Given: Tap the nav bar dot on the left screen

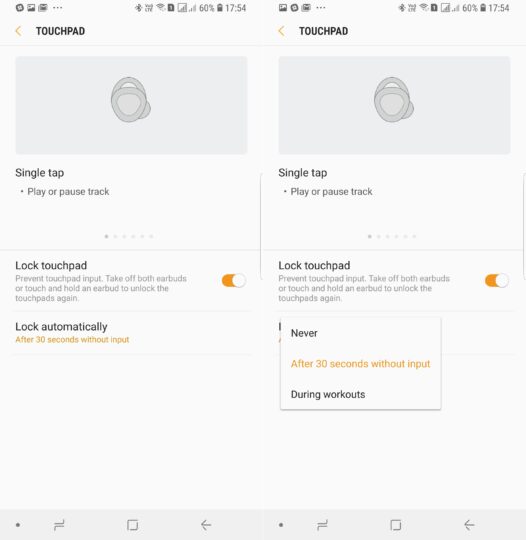Looking at the screenshot, I should [18, 525].
